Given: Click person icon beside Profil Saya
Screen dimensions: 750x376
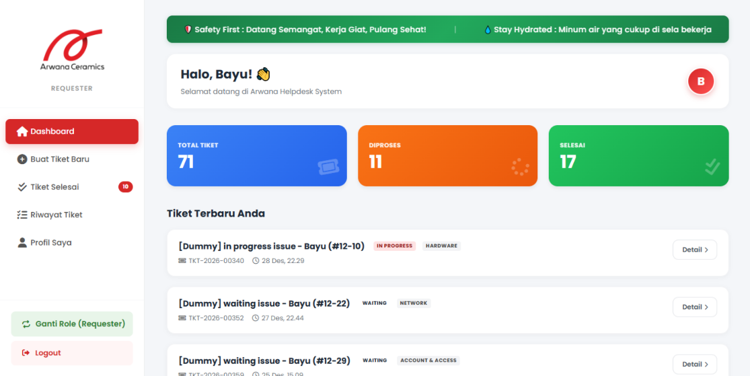Looking at the screenshot, I should tap(22, 243).
